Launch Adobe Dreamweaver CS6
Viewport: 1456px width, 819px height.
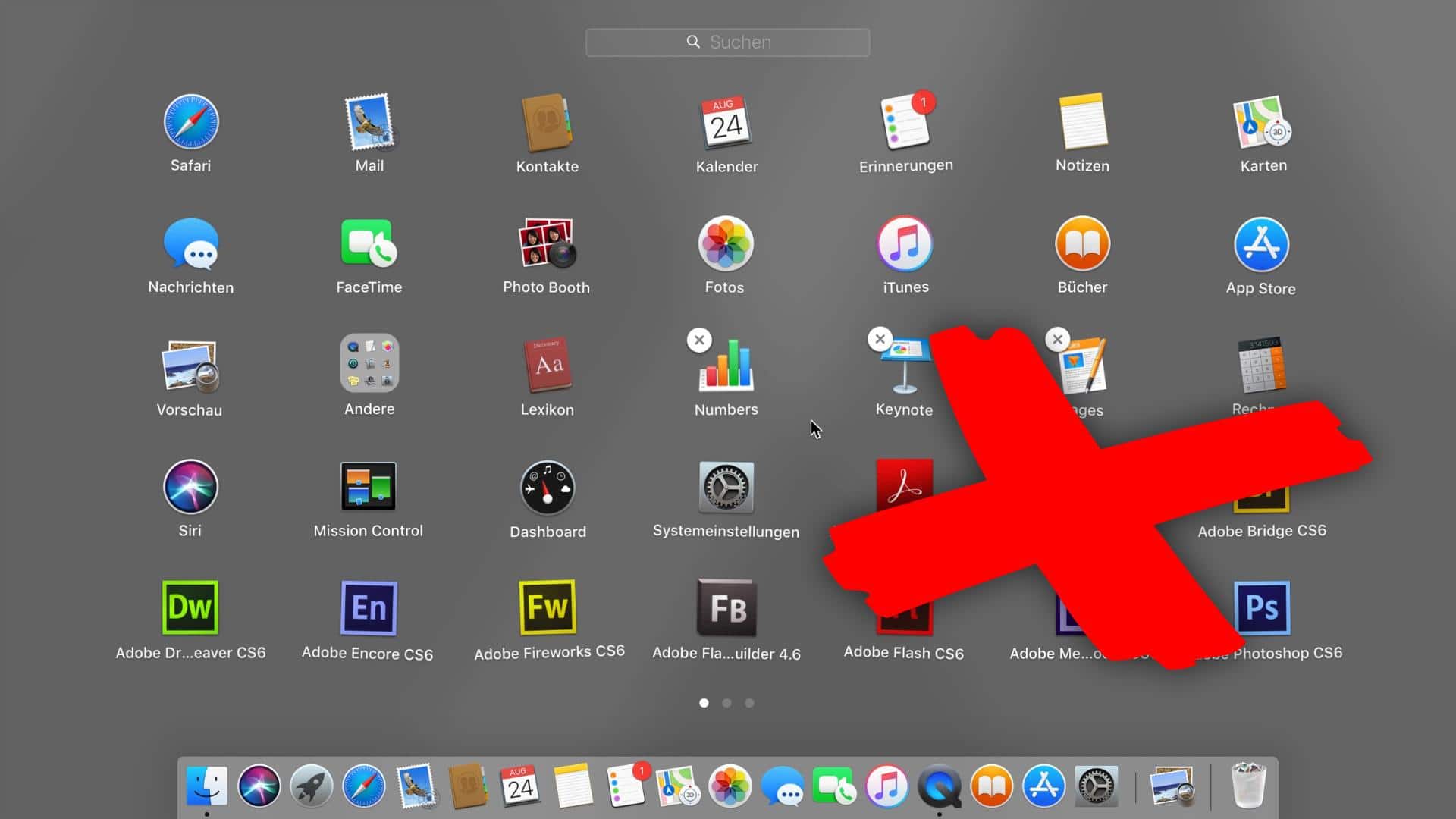coord(190,607)
